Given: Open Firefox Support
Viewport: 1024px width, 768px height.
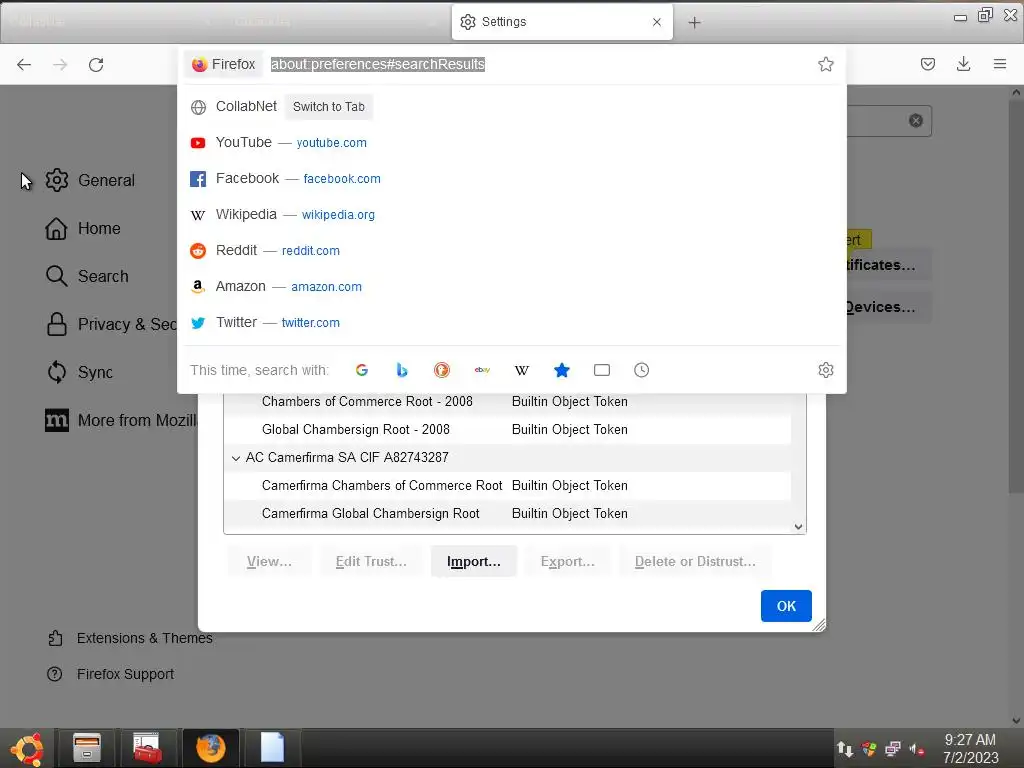Looking at the screenshot, I should tap(110, 674).
